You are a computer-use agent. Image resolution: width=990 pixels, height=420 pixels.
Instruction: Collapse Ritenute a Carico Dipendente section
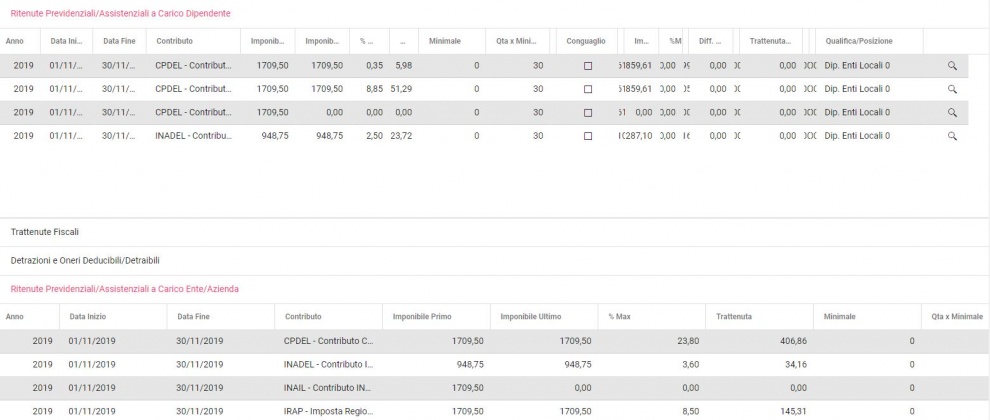(x=120, y=13)
